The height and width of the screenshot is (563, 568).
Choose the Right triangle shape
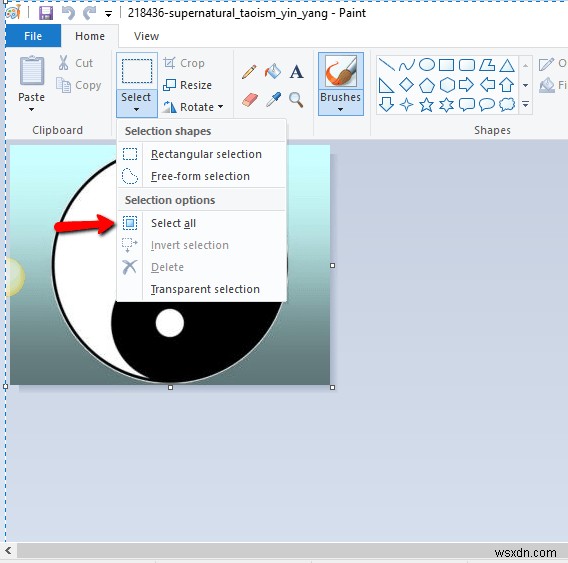pos(386,86)
